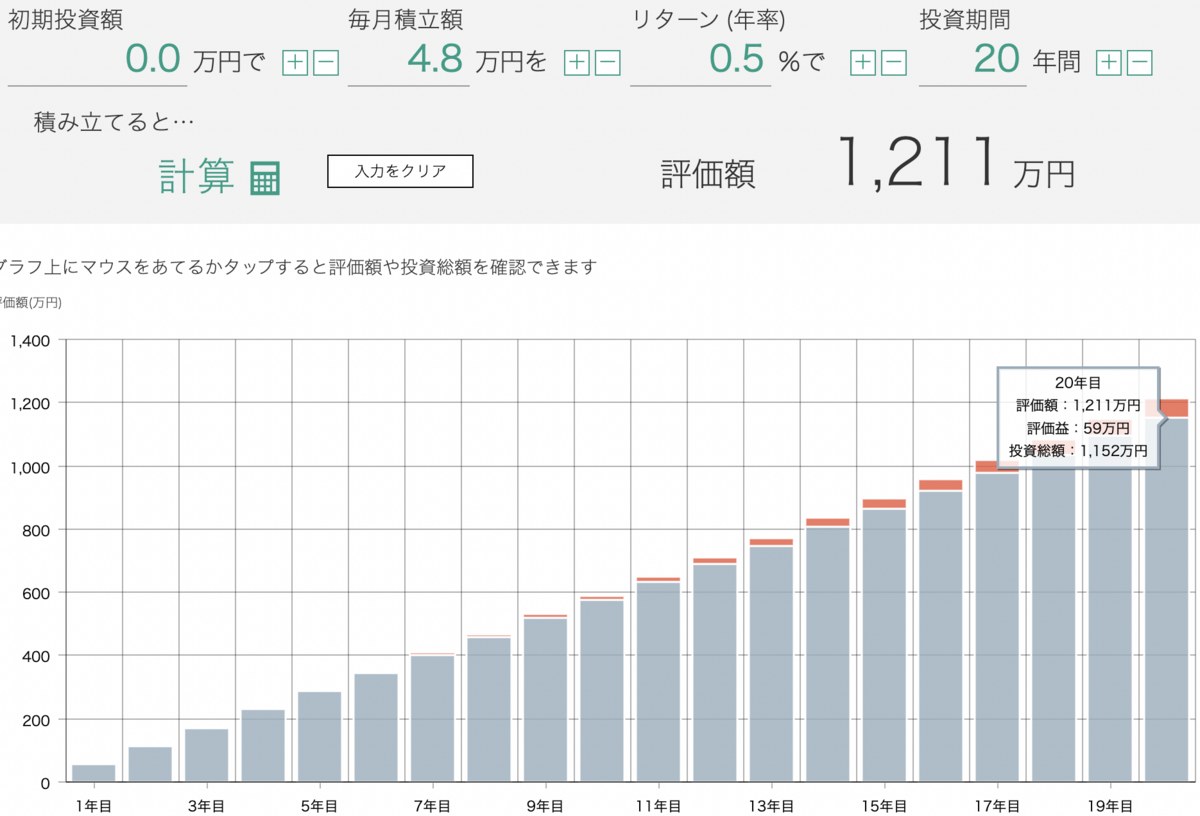Click tooltip line 評価額：1,211万円
This screenshot has height=816, width=1200.
point(1078,405)
